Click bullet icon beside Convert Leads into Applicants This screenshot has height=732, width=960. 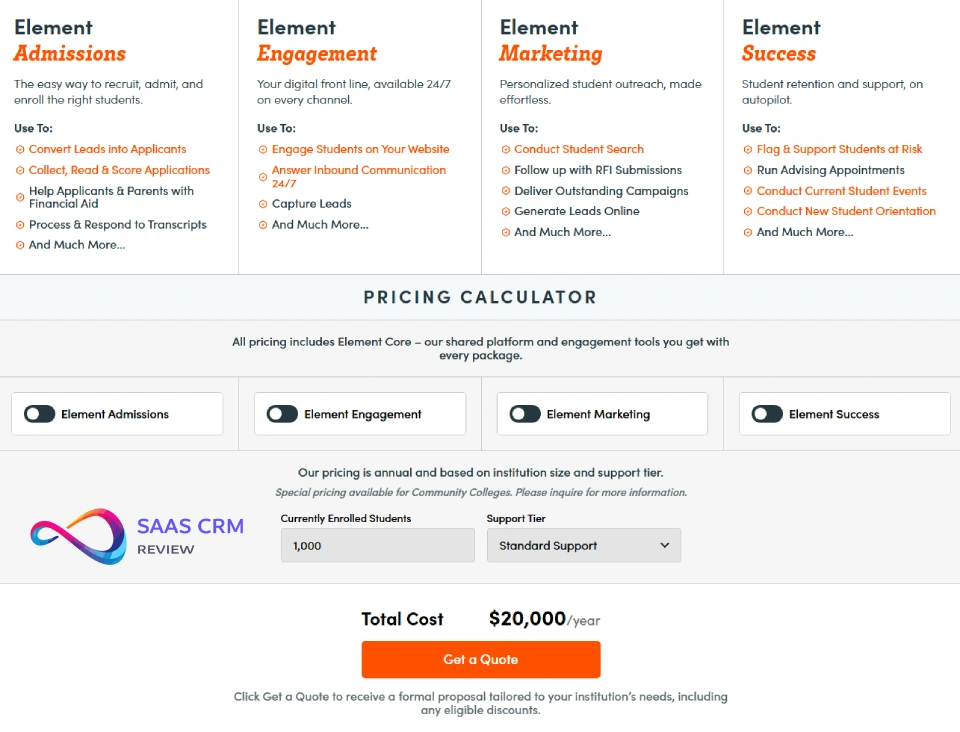pyautogui.click(x=20, y=150)
